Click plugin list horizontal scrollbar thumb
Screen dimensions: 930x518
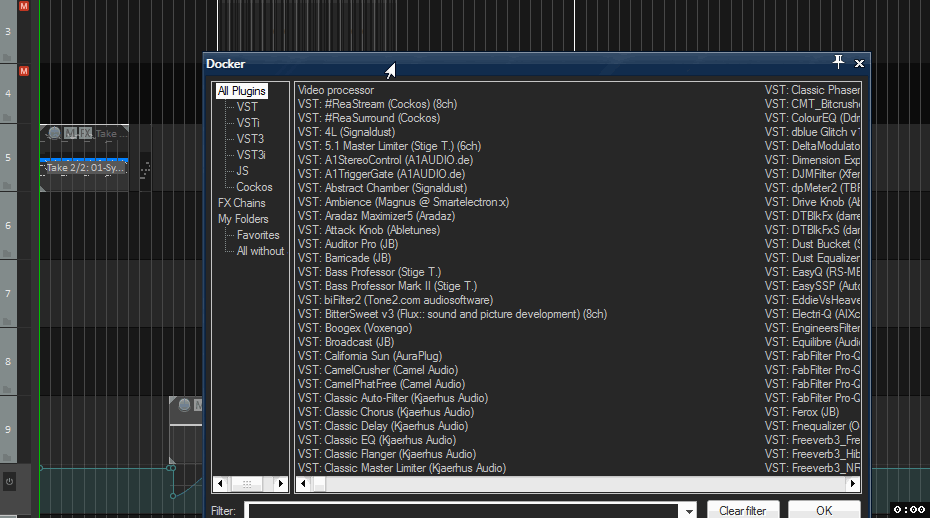click(x=319, y=484)
